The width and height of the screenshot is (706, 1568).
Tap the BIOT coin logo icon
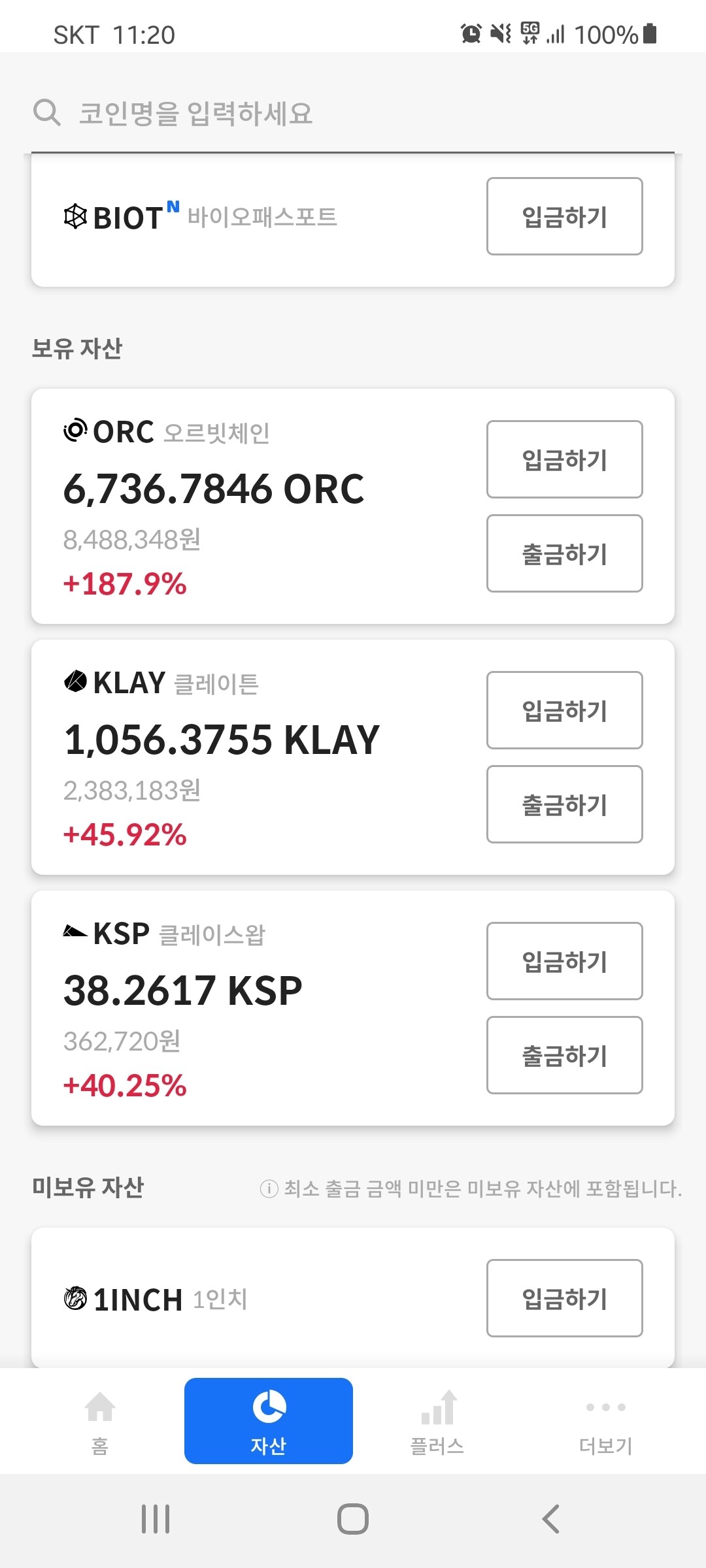75,216
